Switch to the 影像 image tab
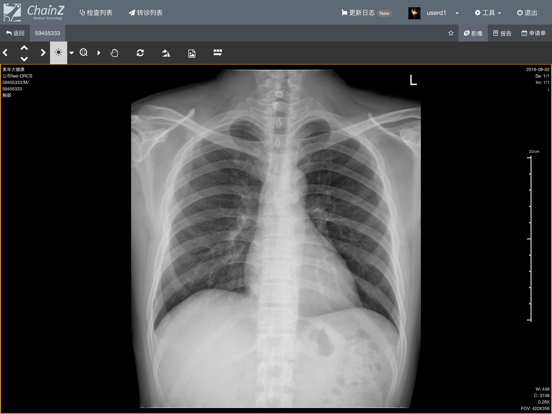This screenshot has height=414, width=552. pos(473,33)
